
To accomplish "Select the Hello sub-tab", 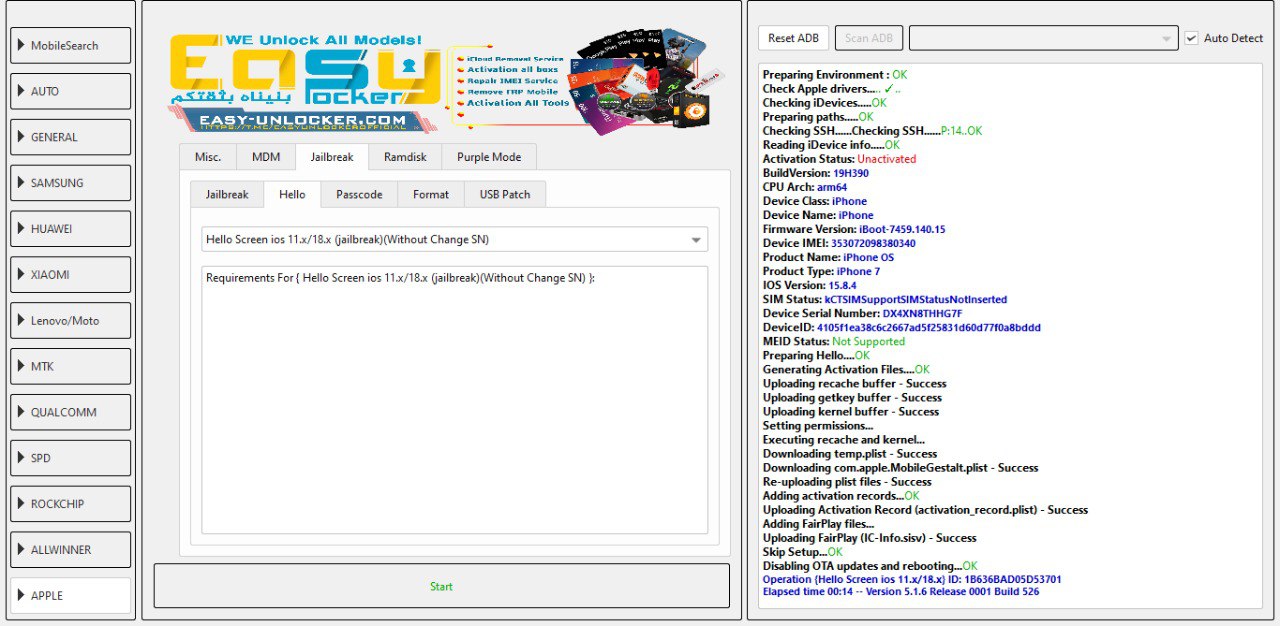I will [x=292, y=194].
